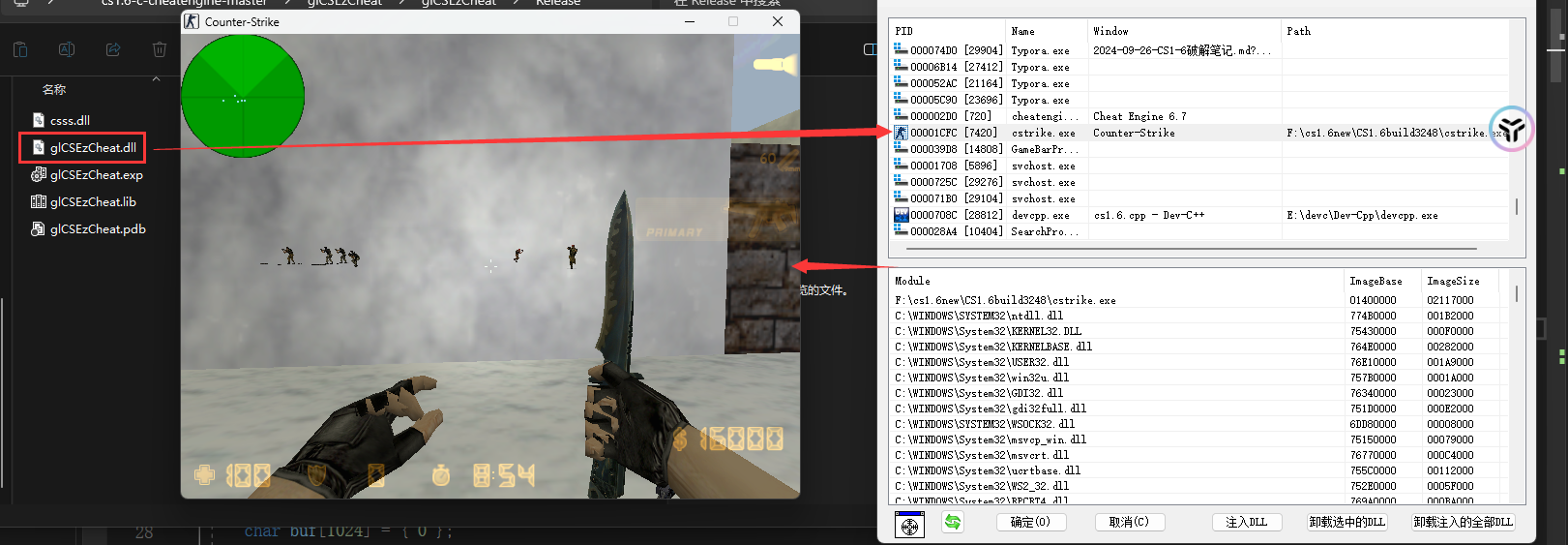Click the Path column header
Image resolution: width=1568 pixels, height=545 pixels.
(1298, 31)
